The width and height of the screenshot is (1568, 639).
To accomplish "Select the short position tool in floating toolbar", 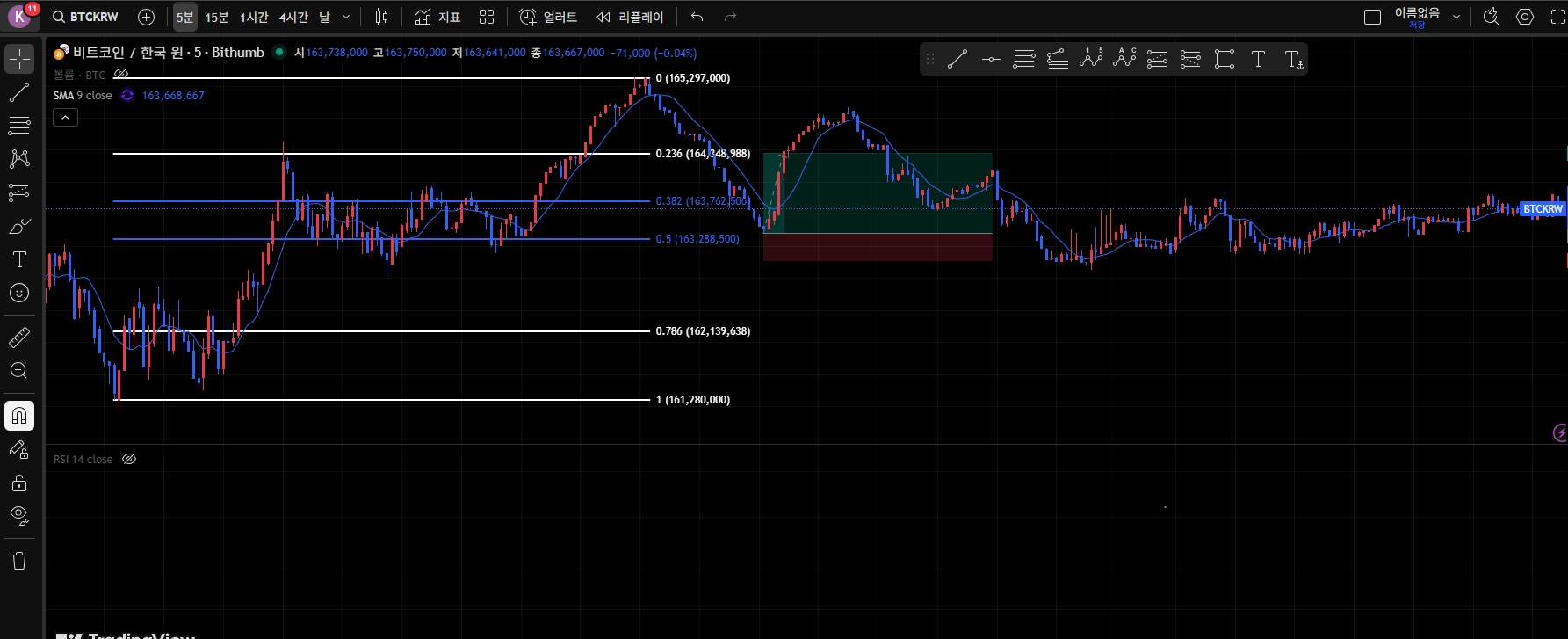I will coord(1191,59).
